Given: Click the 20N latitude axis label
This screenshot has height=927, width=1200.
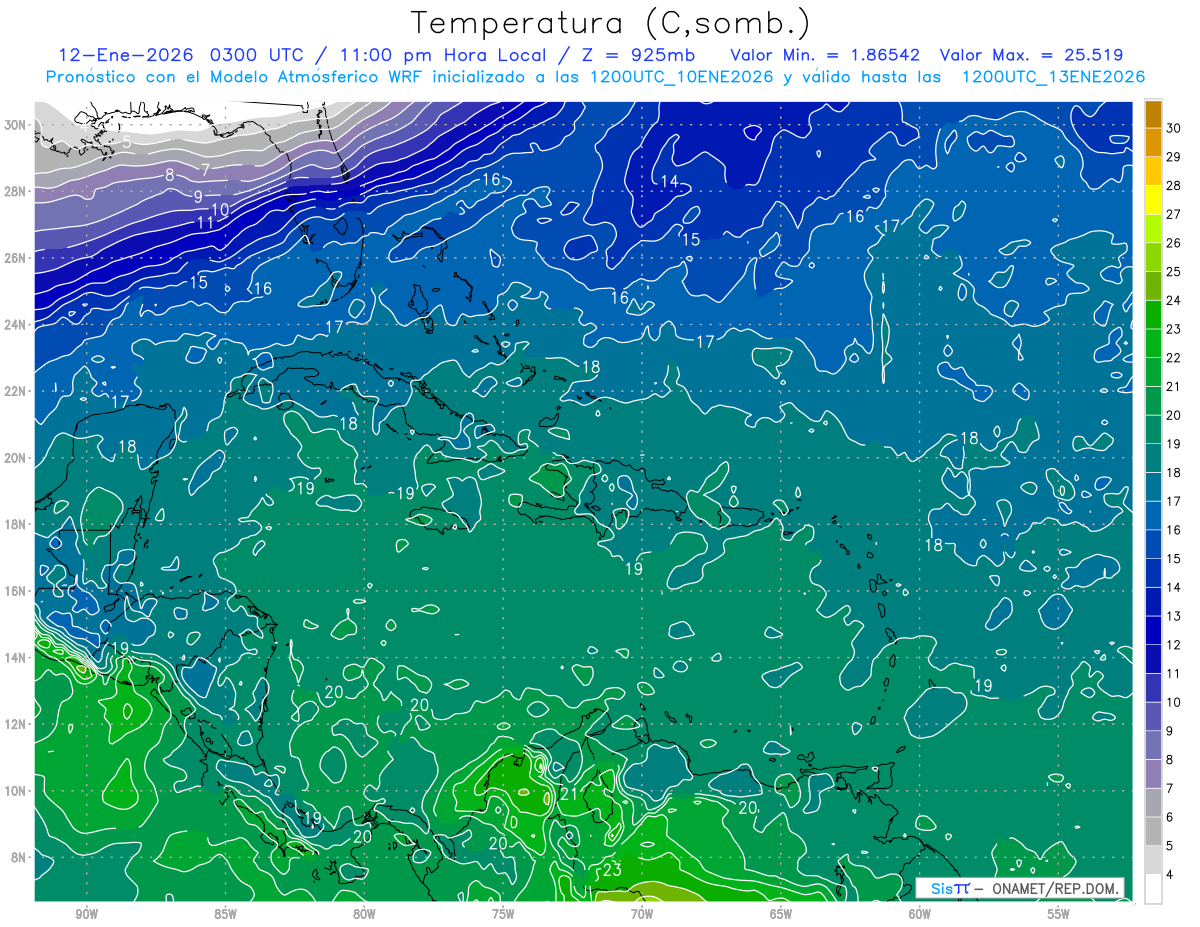Looking at the screenshot, I should pos(15,458).
